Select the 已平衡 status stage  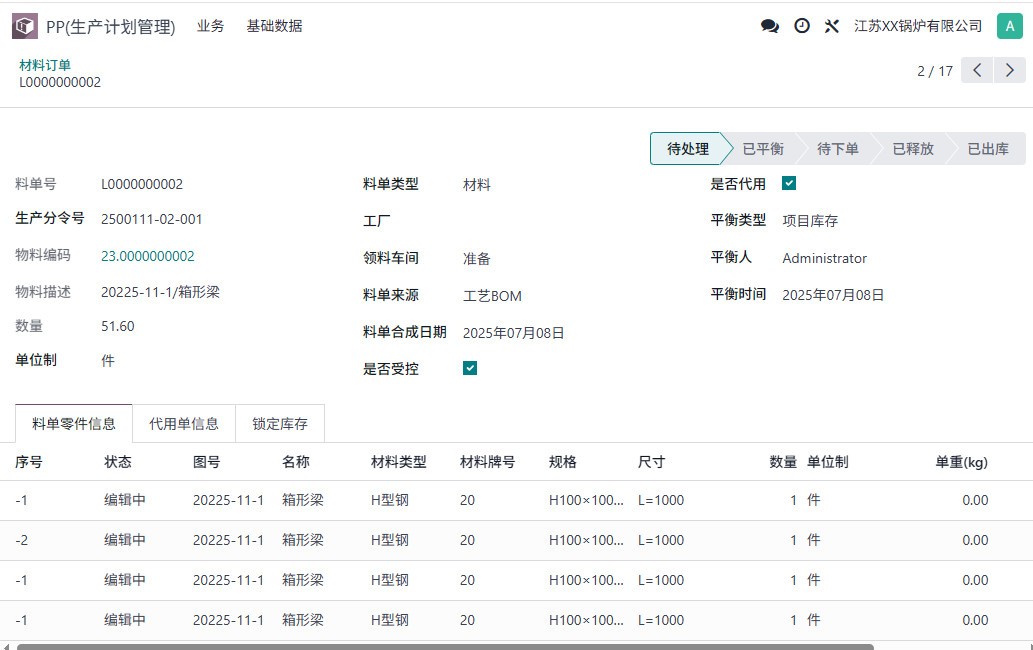coord(763,149)
